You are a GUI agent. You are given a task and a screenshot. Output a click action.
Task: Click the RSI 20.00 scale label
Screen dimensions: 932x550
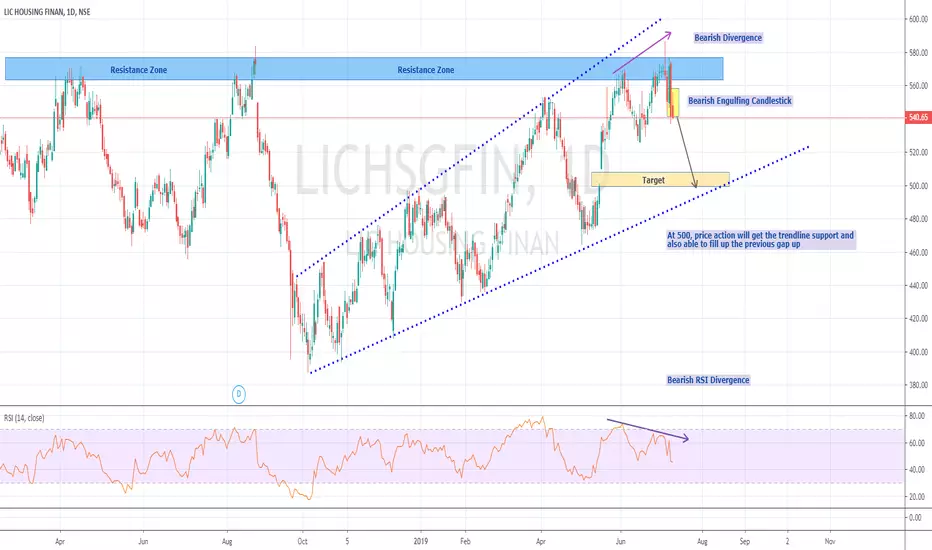click(x=917, y=496)
